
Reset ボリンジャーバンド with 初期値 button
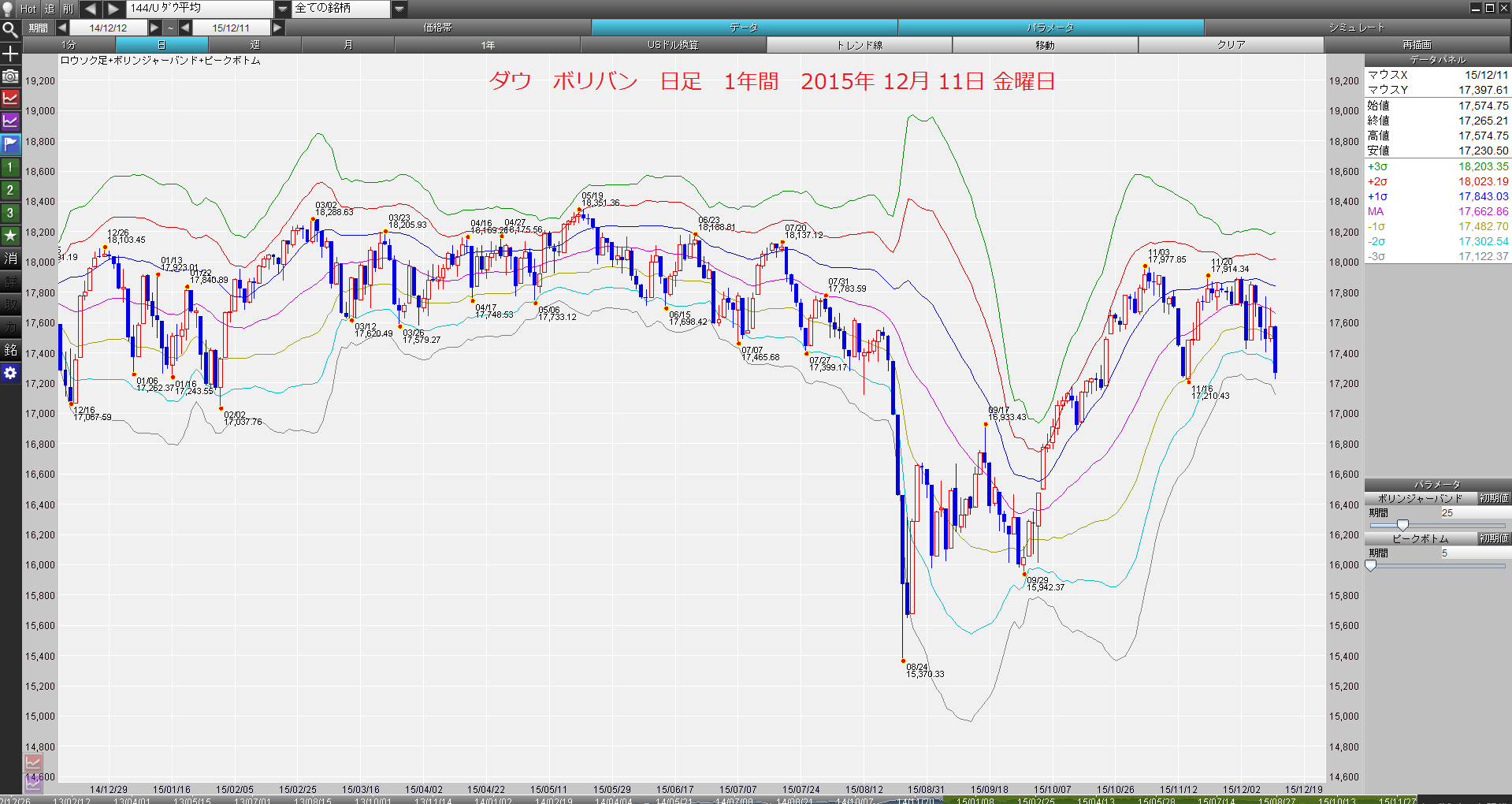tap(1494, 498)
